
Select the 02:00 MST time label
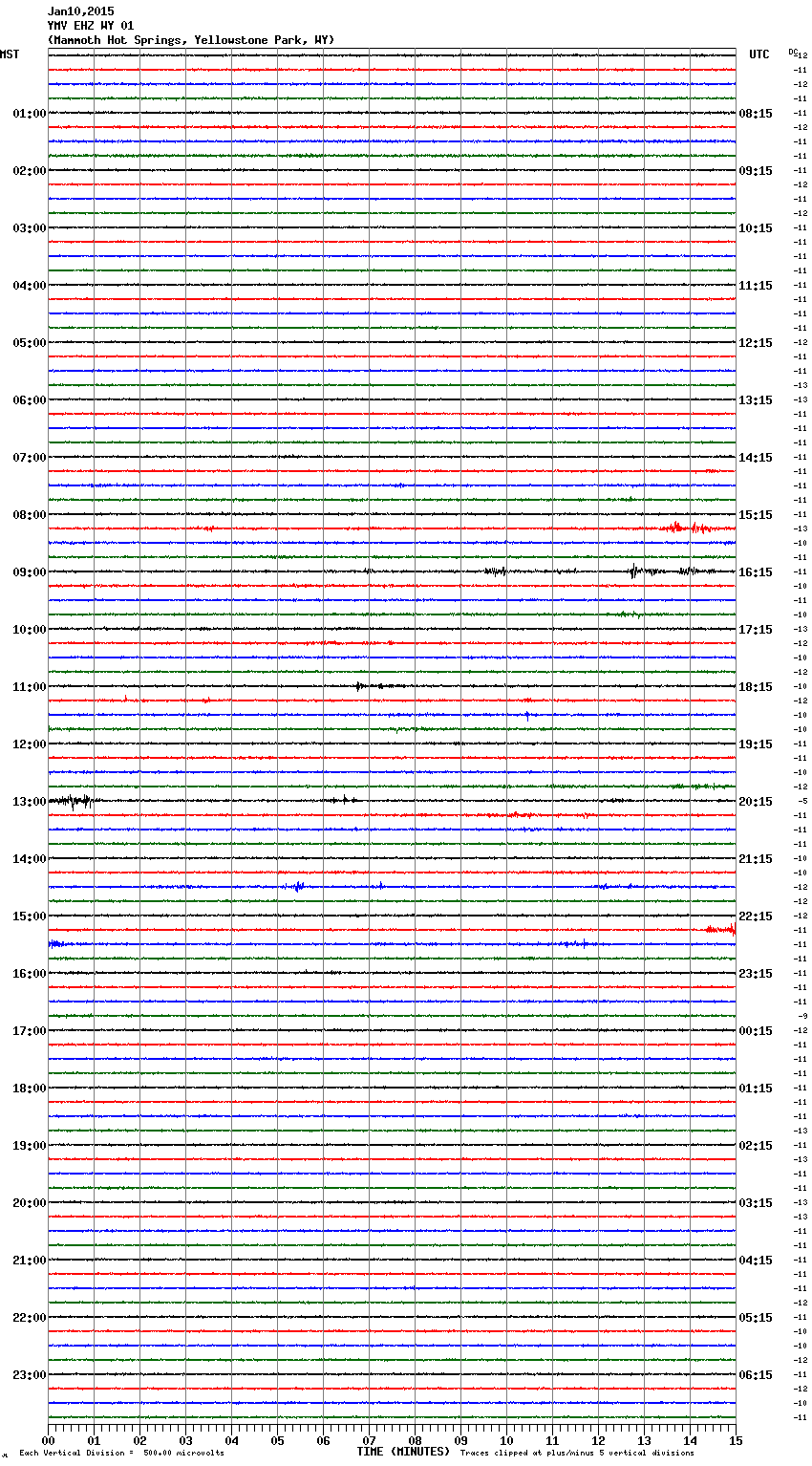(30, 171)
